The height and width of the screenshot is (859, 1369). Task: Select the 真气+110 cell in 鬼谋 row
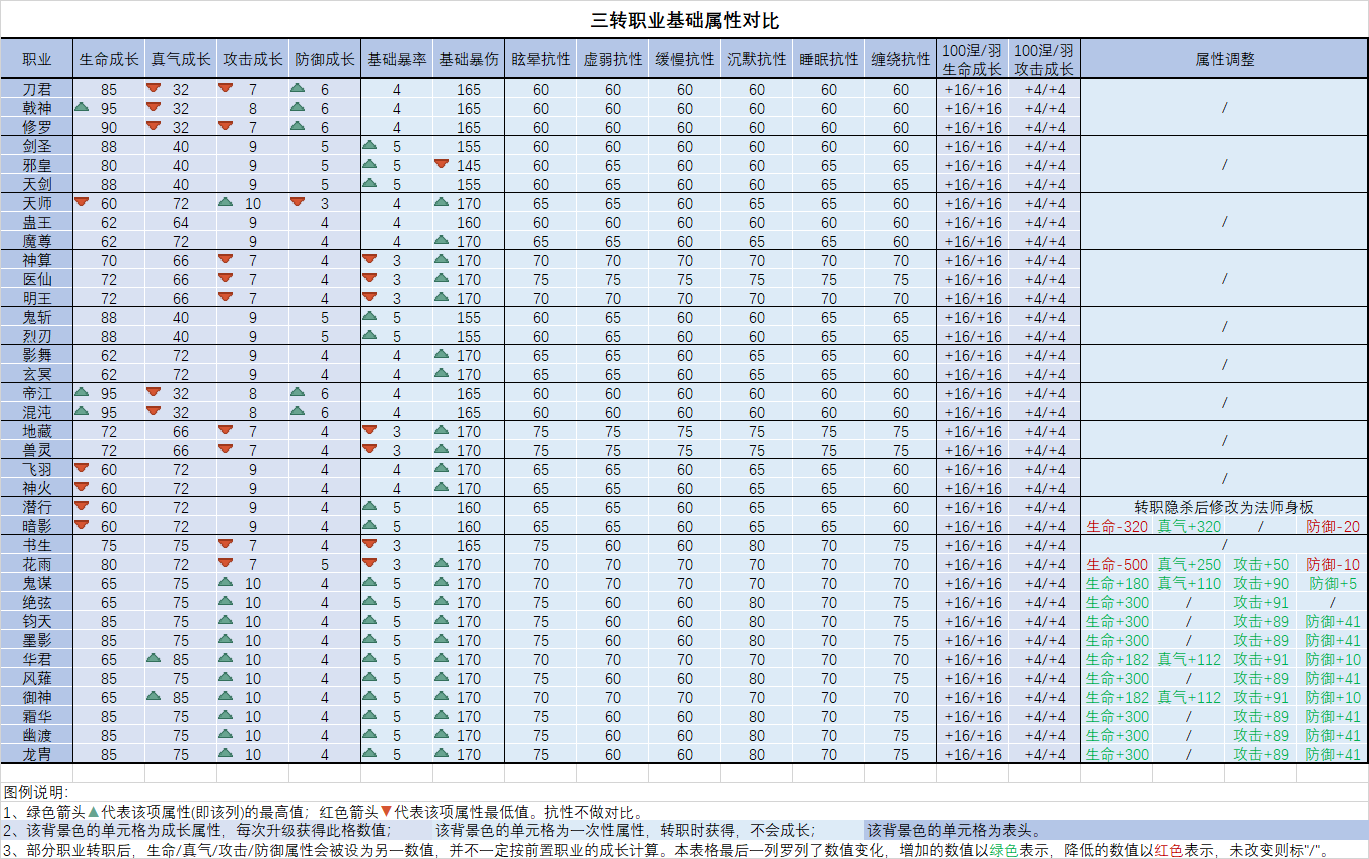click(1189, 583)
